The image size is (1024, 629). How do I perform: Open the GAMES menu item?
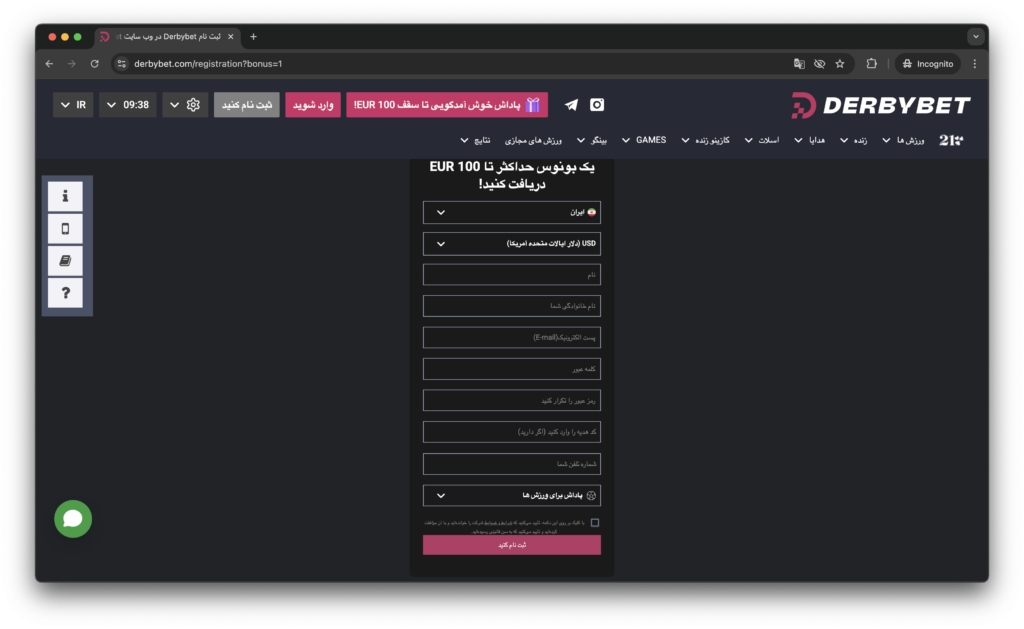pyautogui.click(x=645, y=140)
